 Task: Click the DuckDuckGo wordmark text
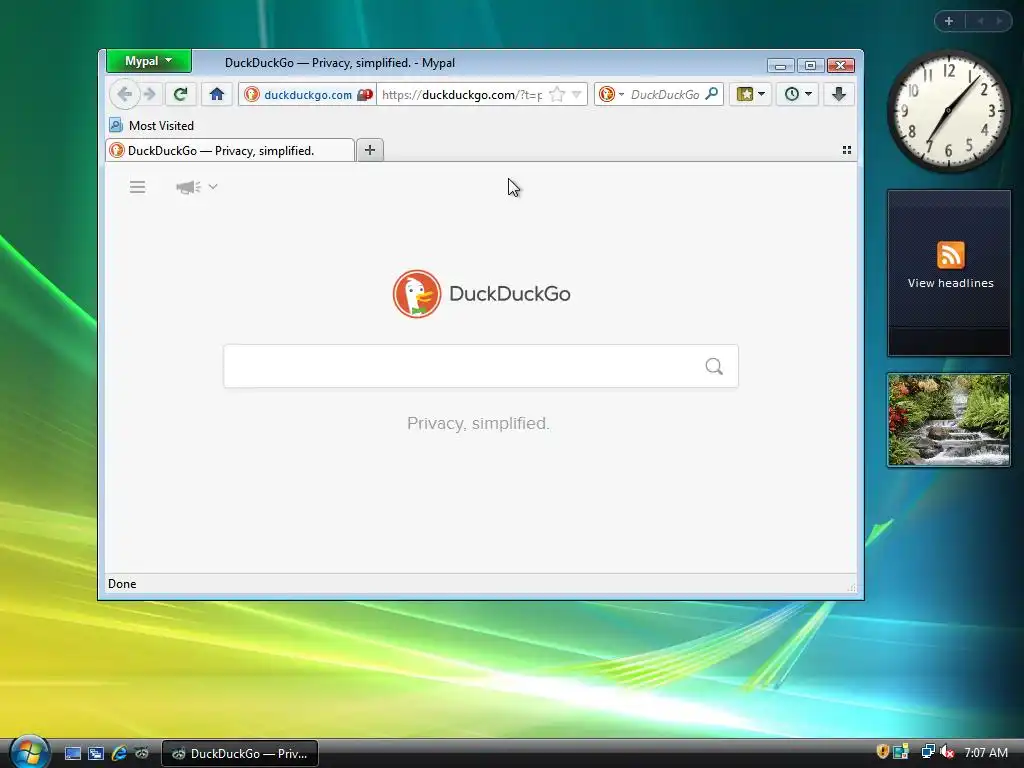[x=509, y=294]
